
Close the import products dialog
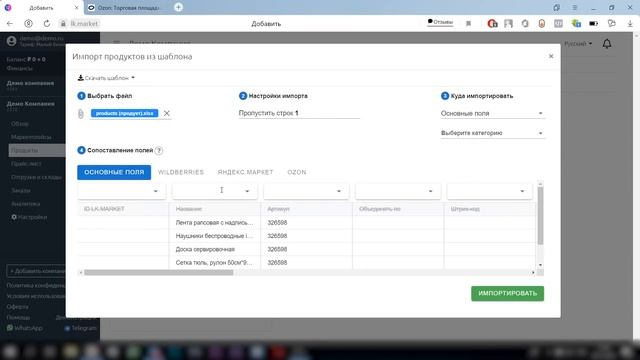click(551, 56)
